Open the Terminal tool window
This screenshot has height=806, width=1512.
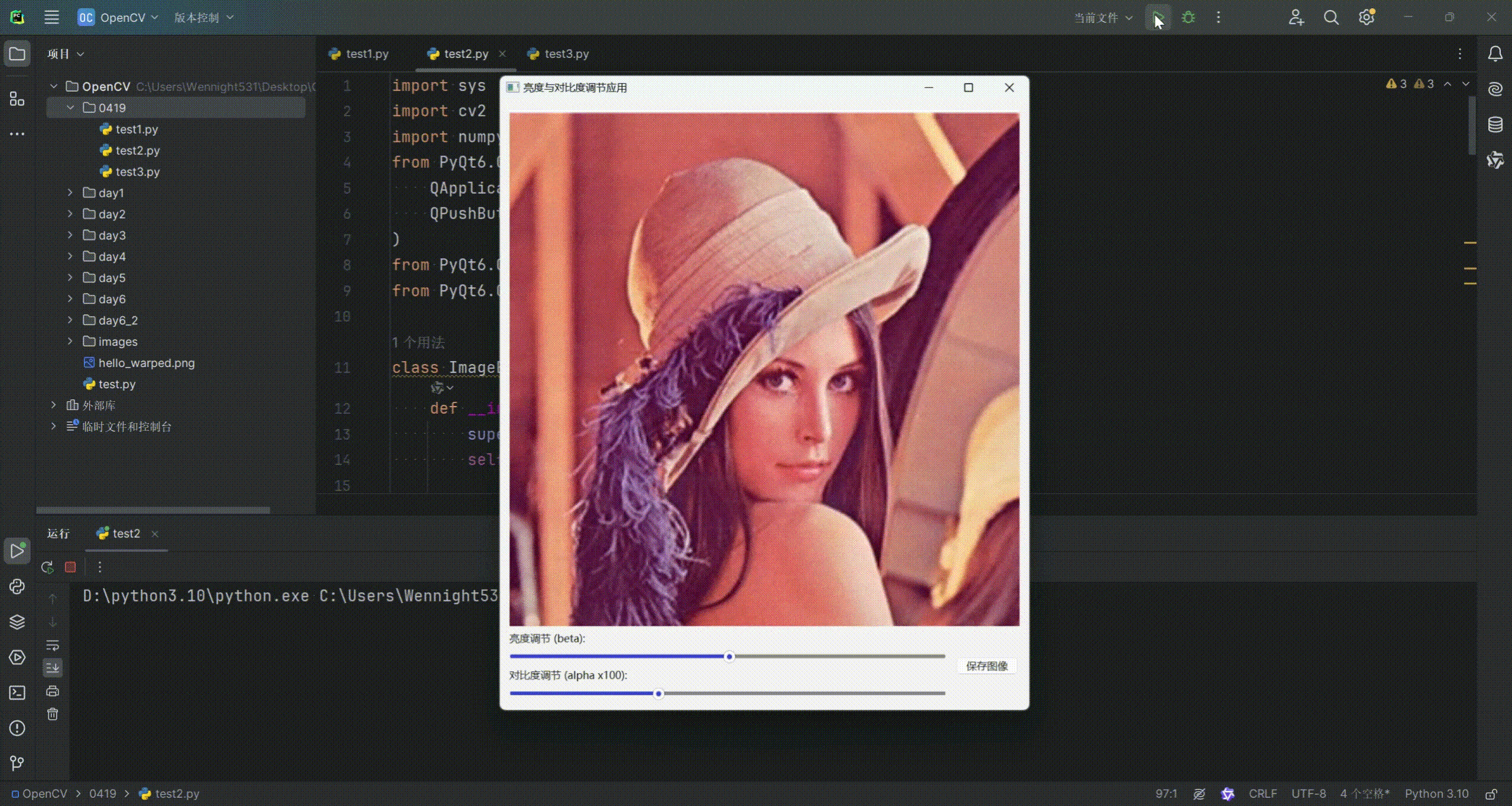click(x=17, y=693)
